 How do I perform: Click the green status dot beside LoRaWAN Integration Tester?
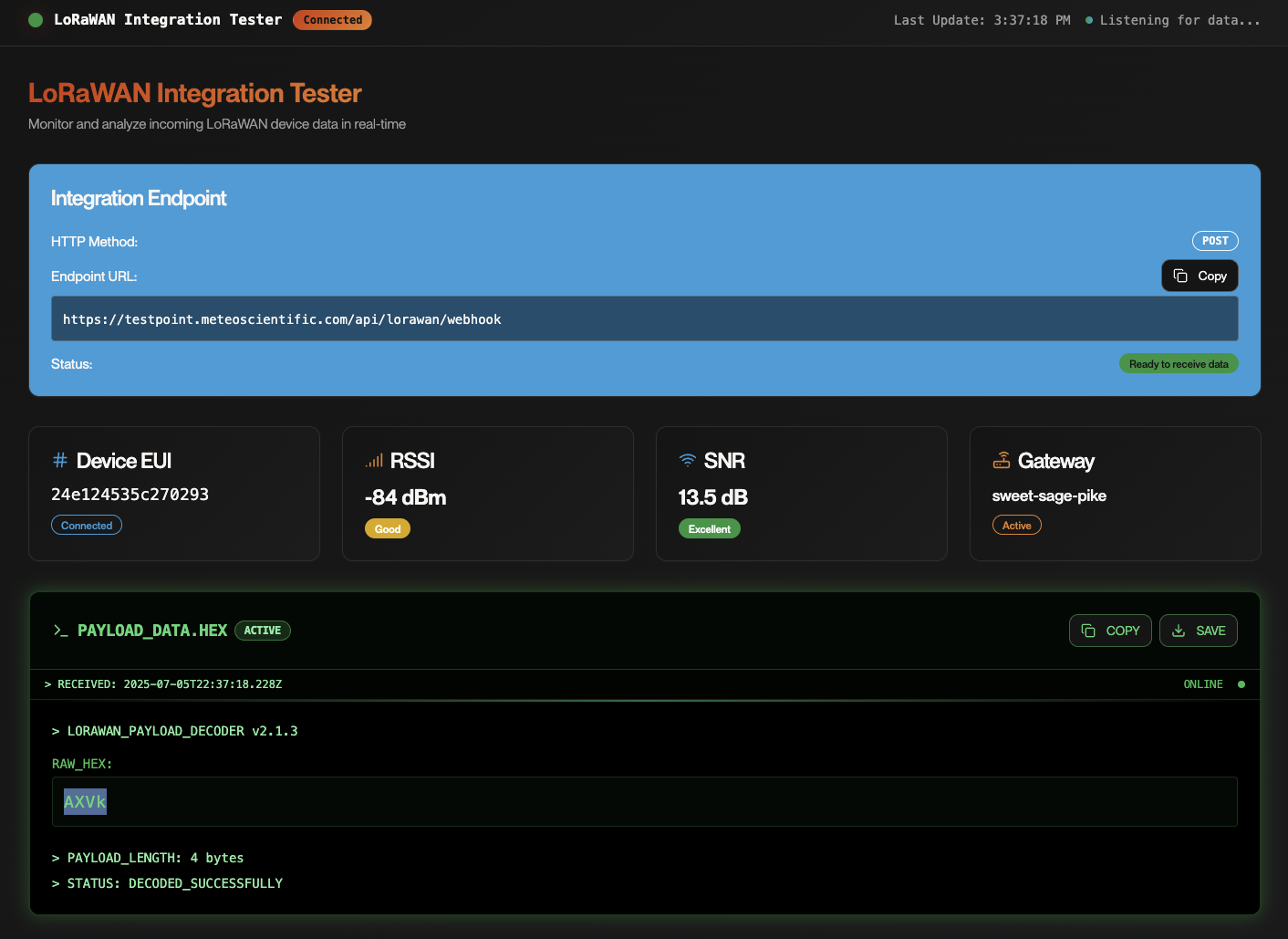(x=35, y=19)
